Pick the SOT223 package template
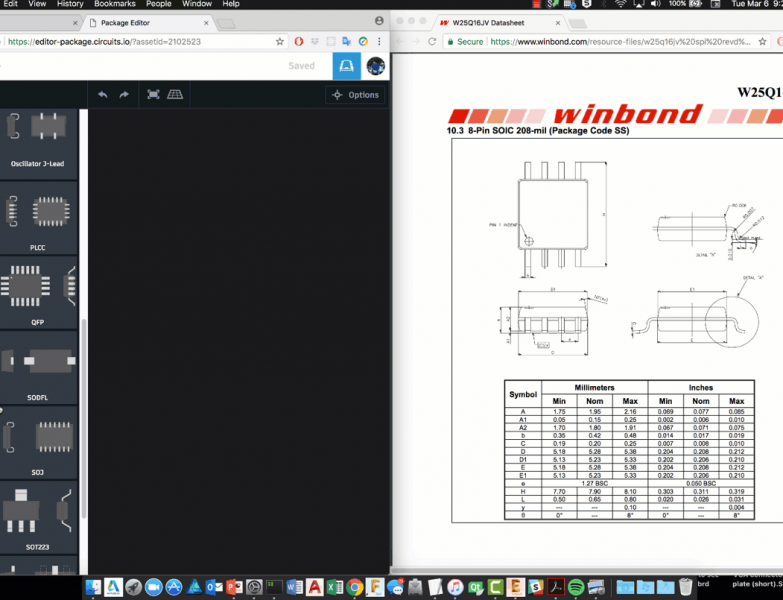Screen dimensions: 783x600 tap(38, 518)
